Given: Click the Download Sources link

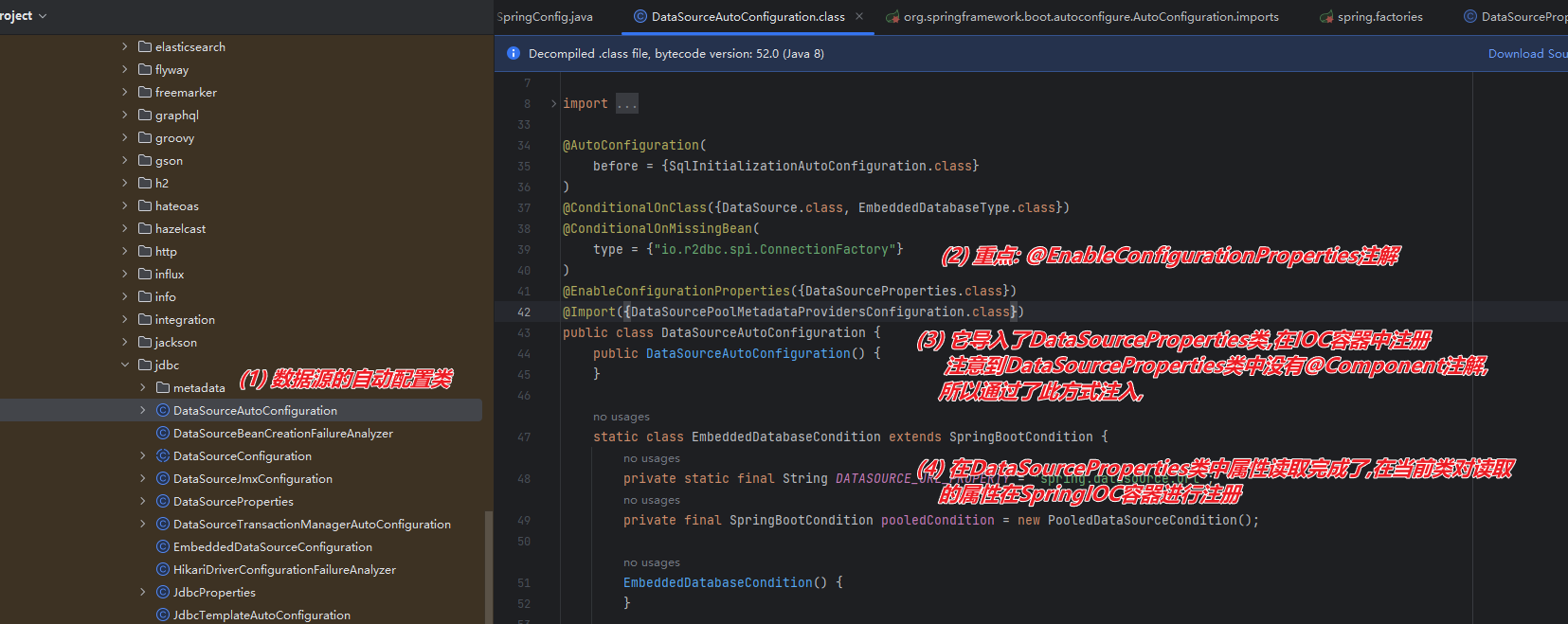Looking at the screenshot, I should [1527, 54].
